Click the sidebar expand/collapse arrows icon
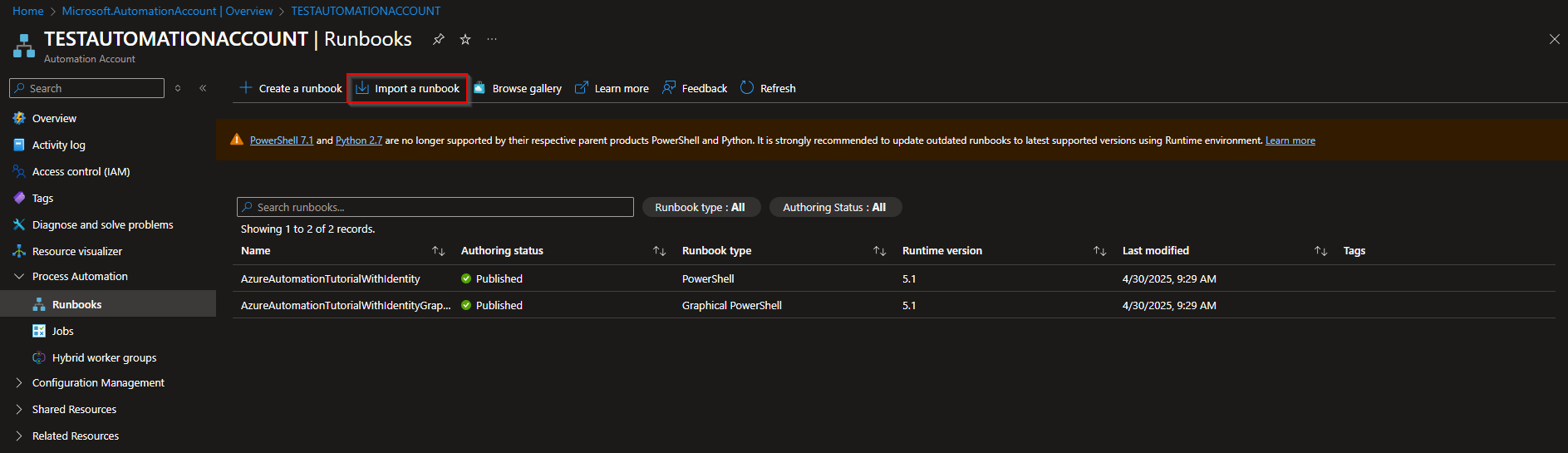1568x453 pixels. [178, 88]
